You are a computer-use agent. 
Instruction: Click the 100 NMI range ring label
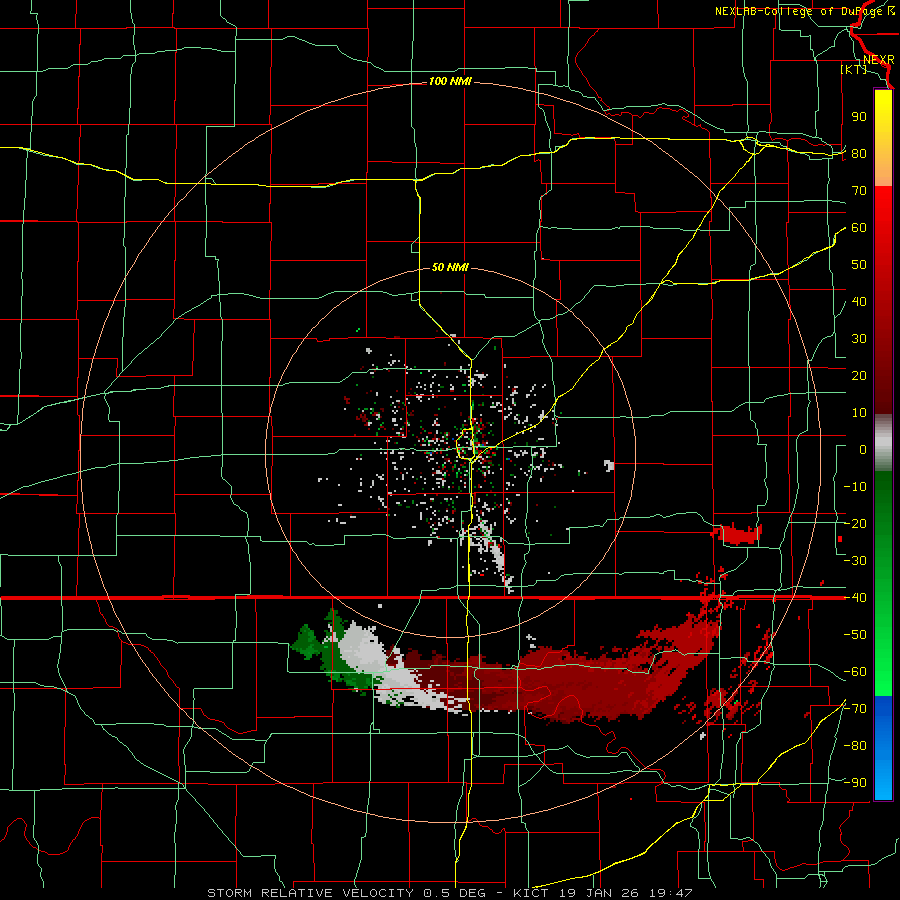[x=450, y=82]
